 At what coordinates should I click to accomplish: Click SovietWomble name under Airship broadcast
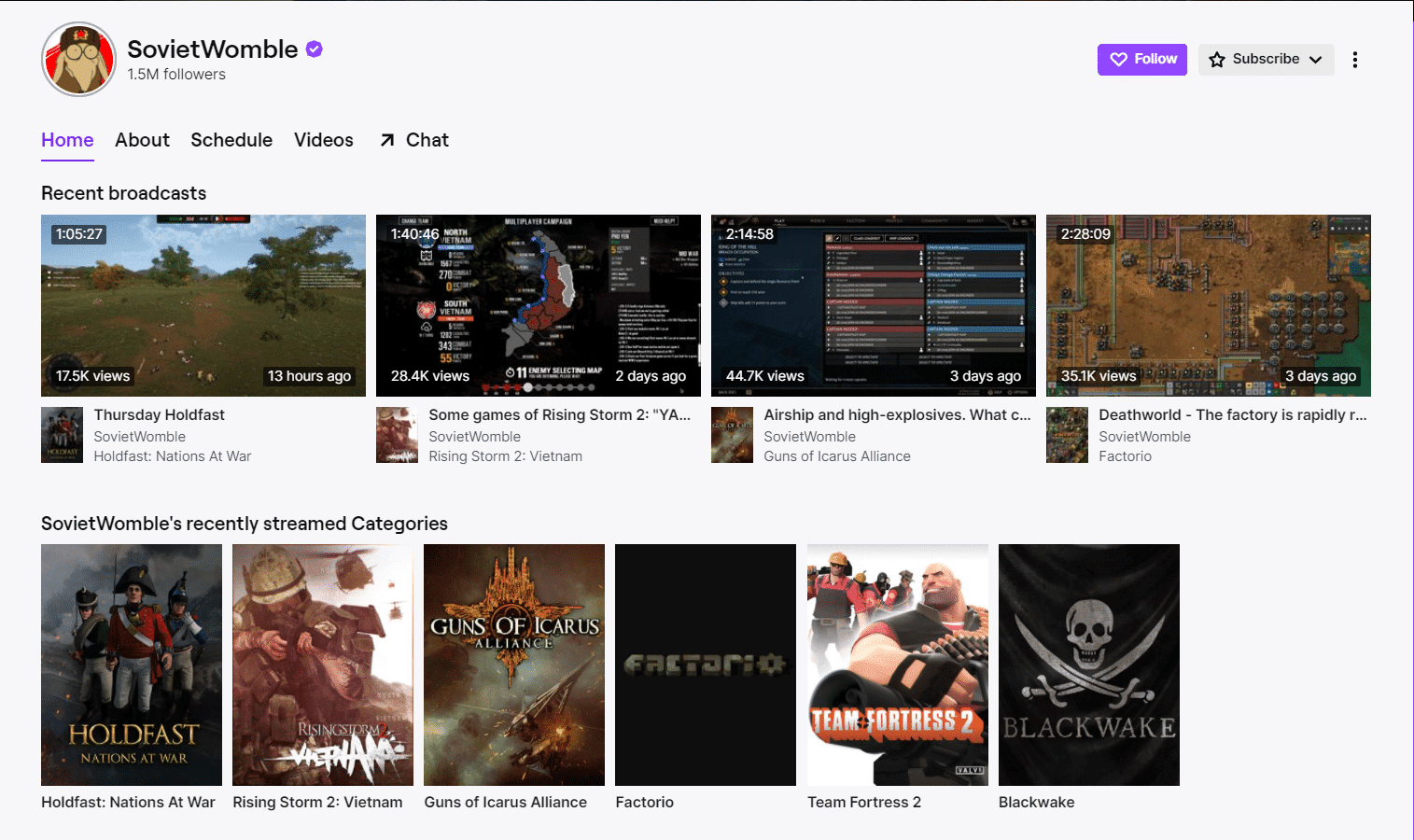[x=810, y=436]
